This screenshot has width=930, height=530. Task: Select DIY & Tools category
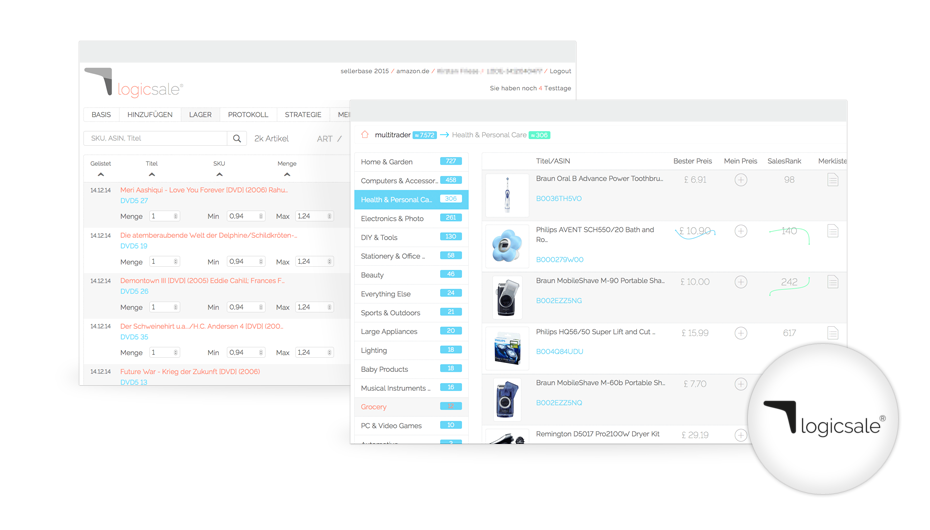click(411, 238)
